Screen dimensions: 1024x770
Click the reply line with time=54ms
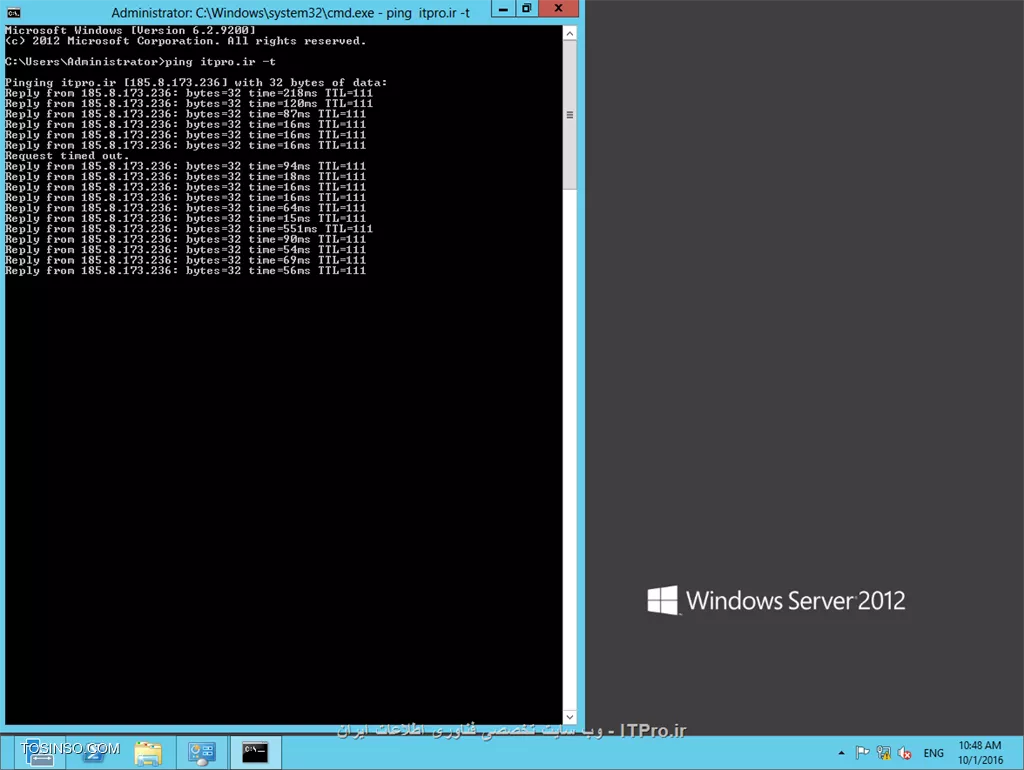pyautogui.click(x=185, y=249)
